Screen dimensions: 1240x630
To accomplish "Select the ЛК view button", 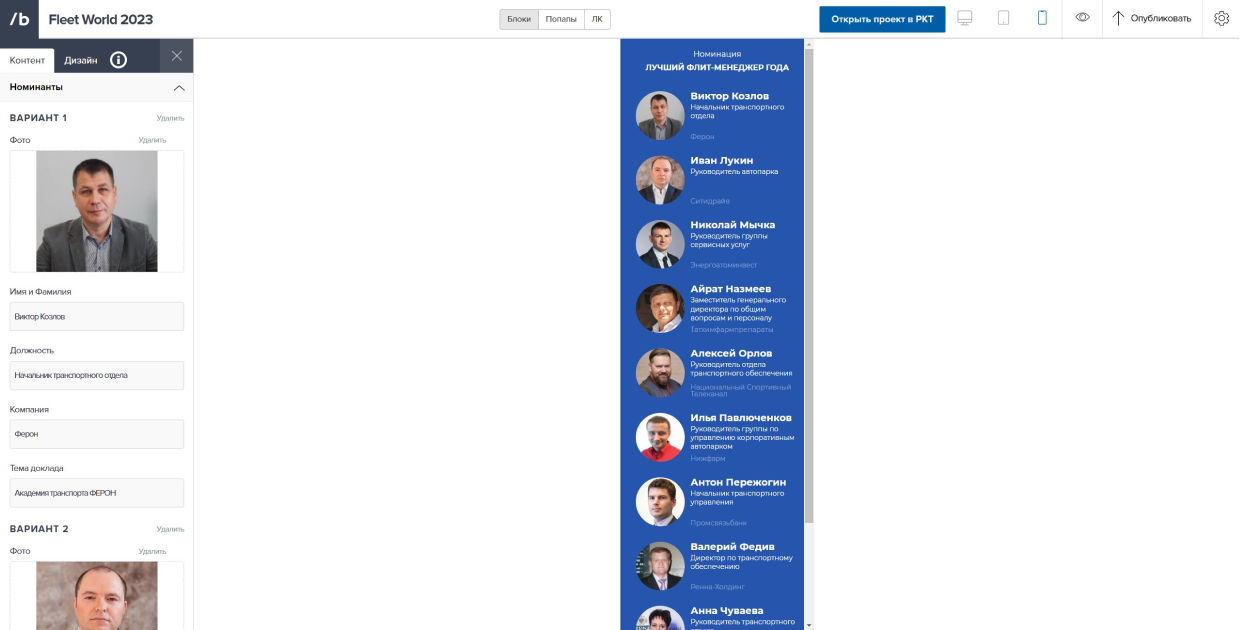I will coord(597,19).
